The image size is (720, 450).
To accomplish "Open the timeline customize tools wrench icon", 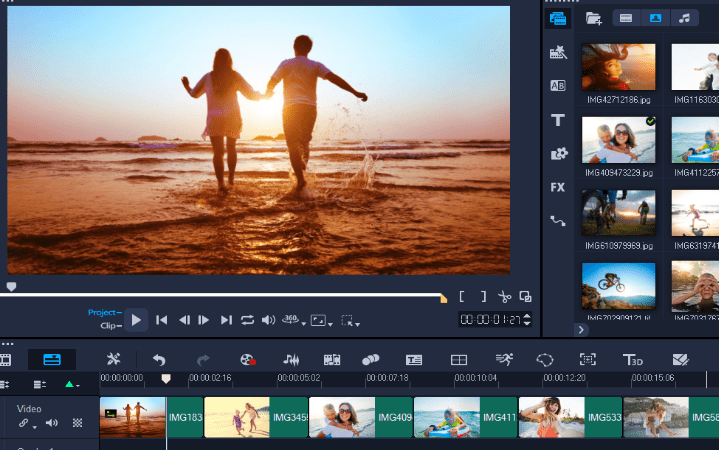I will pyautogui.click(x=114, y=359).
